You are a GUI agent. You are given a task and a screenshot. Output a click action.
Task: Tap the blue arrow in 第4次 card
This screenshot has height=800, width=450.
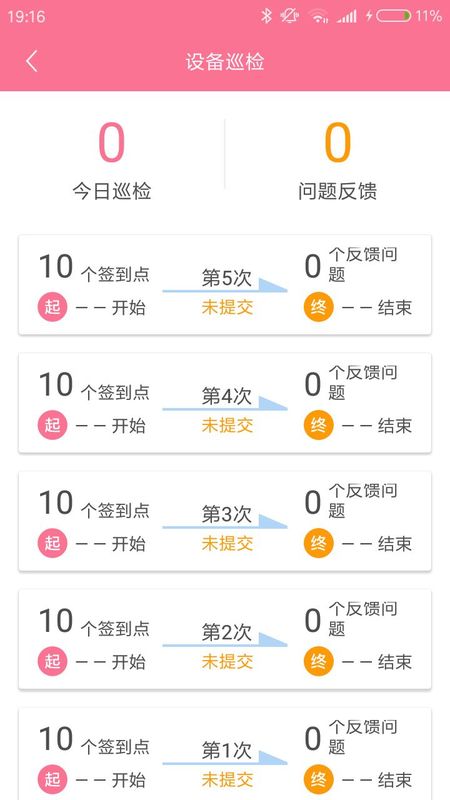click(x=225, y=404)
